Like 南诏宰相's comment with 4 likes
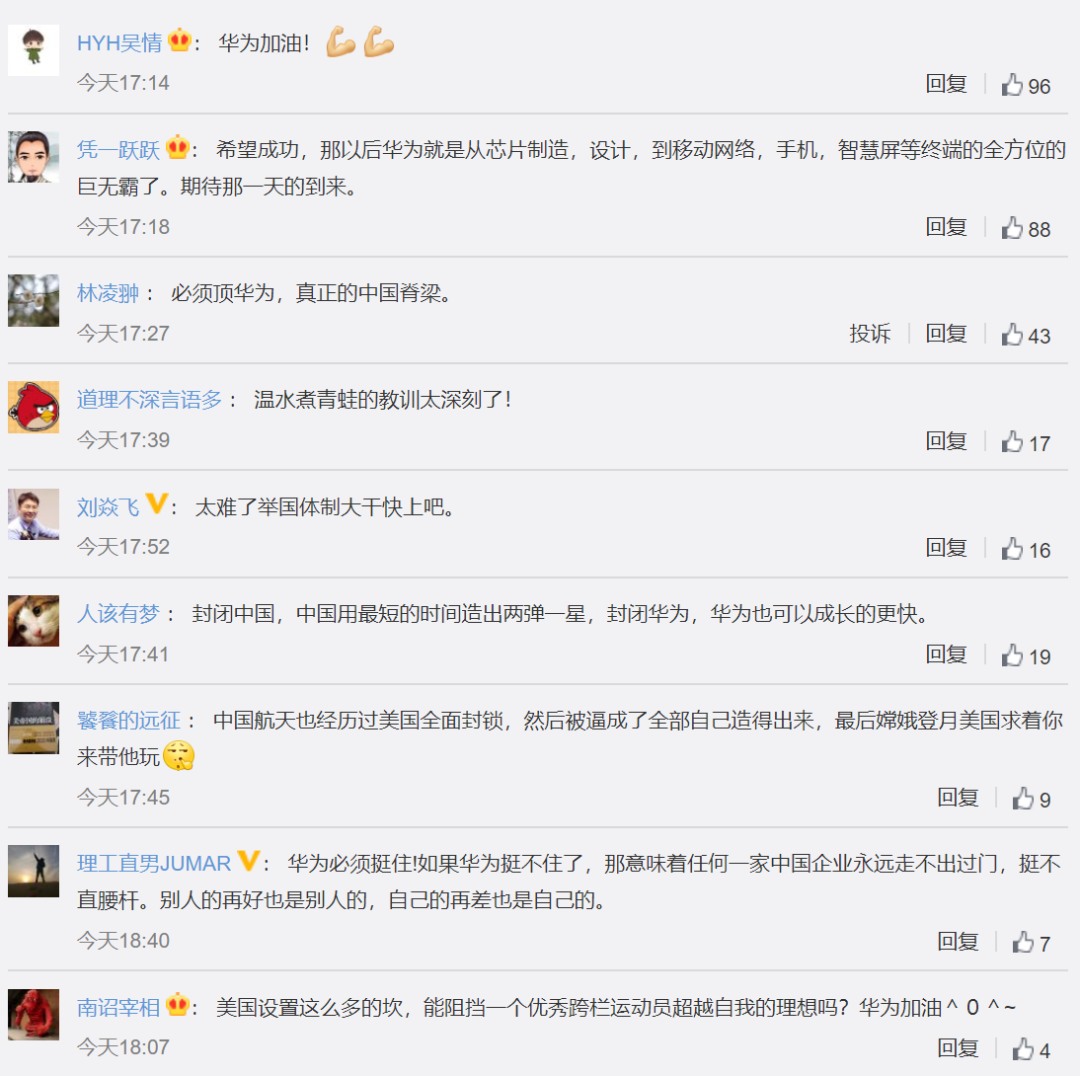The image size is (1080, 1076). point(1031,1049)
